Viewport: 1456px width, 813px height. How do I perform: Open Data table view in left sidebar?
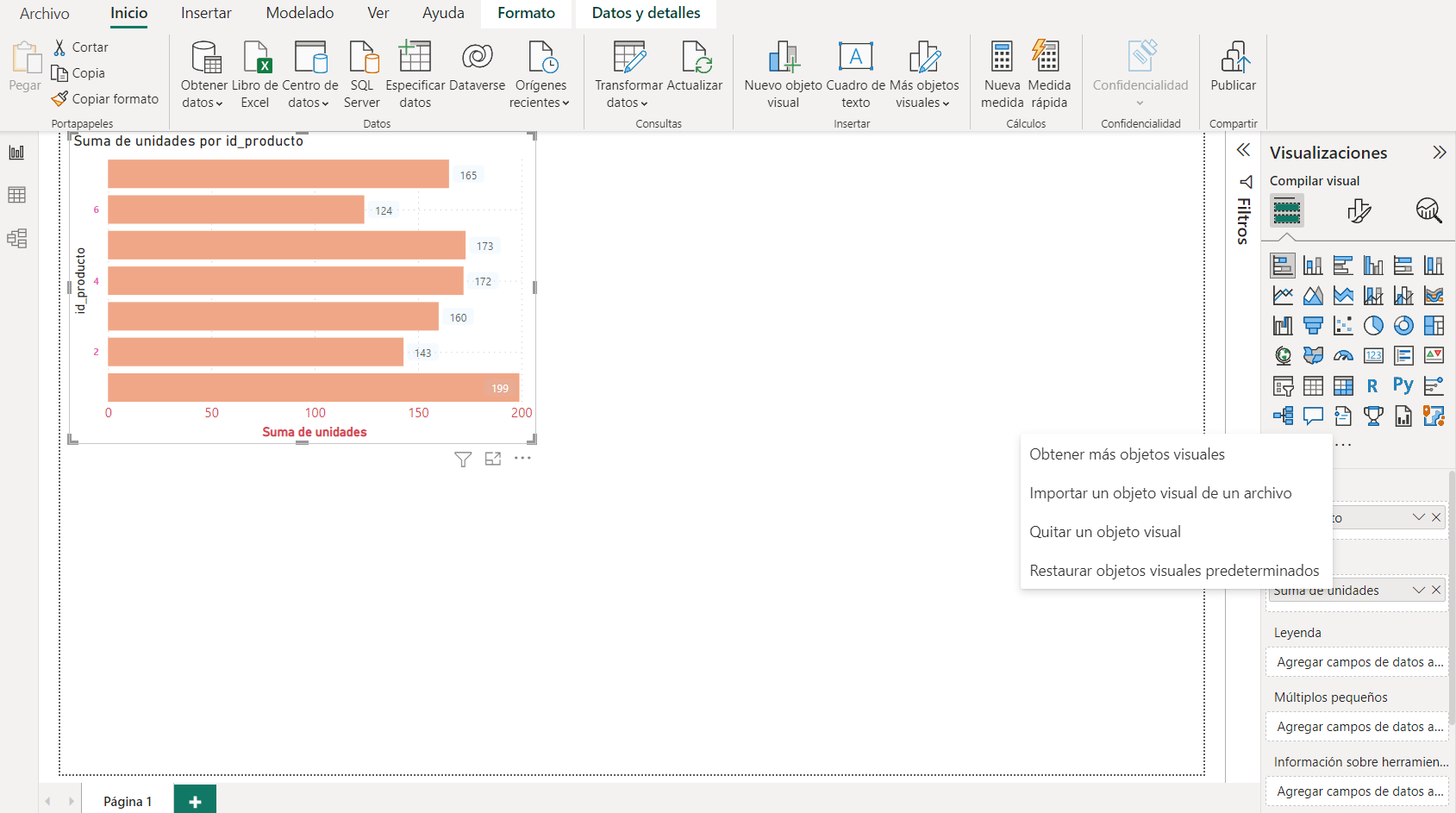[x=16, y=195]
